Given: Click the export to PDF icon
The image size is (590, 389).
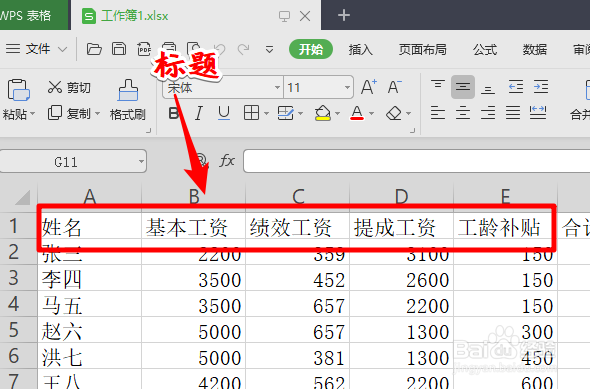Looking at the screenshot, I should 144,49.
